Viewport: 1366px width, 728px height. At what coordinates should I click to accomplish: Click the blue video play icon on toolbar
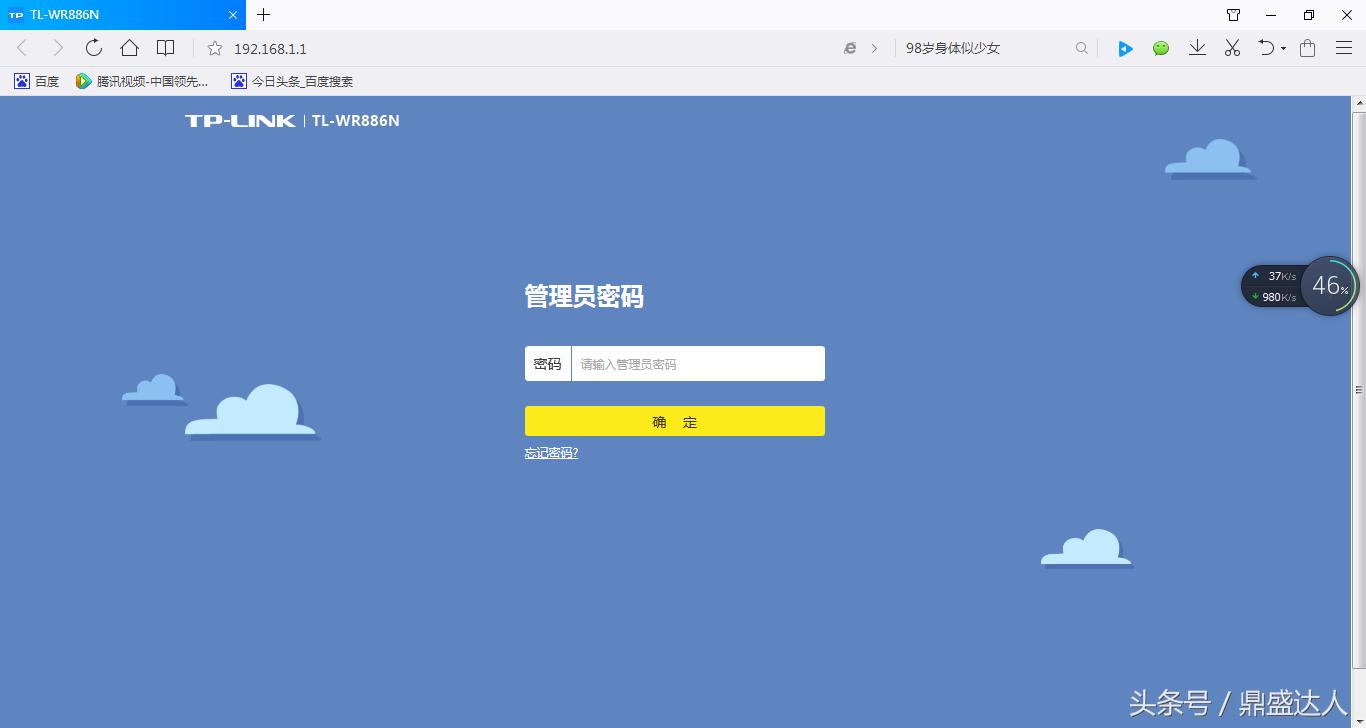(1125, 47)
